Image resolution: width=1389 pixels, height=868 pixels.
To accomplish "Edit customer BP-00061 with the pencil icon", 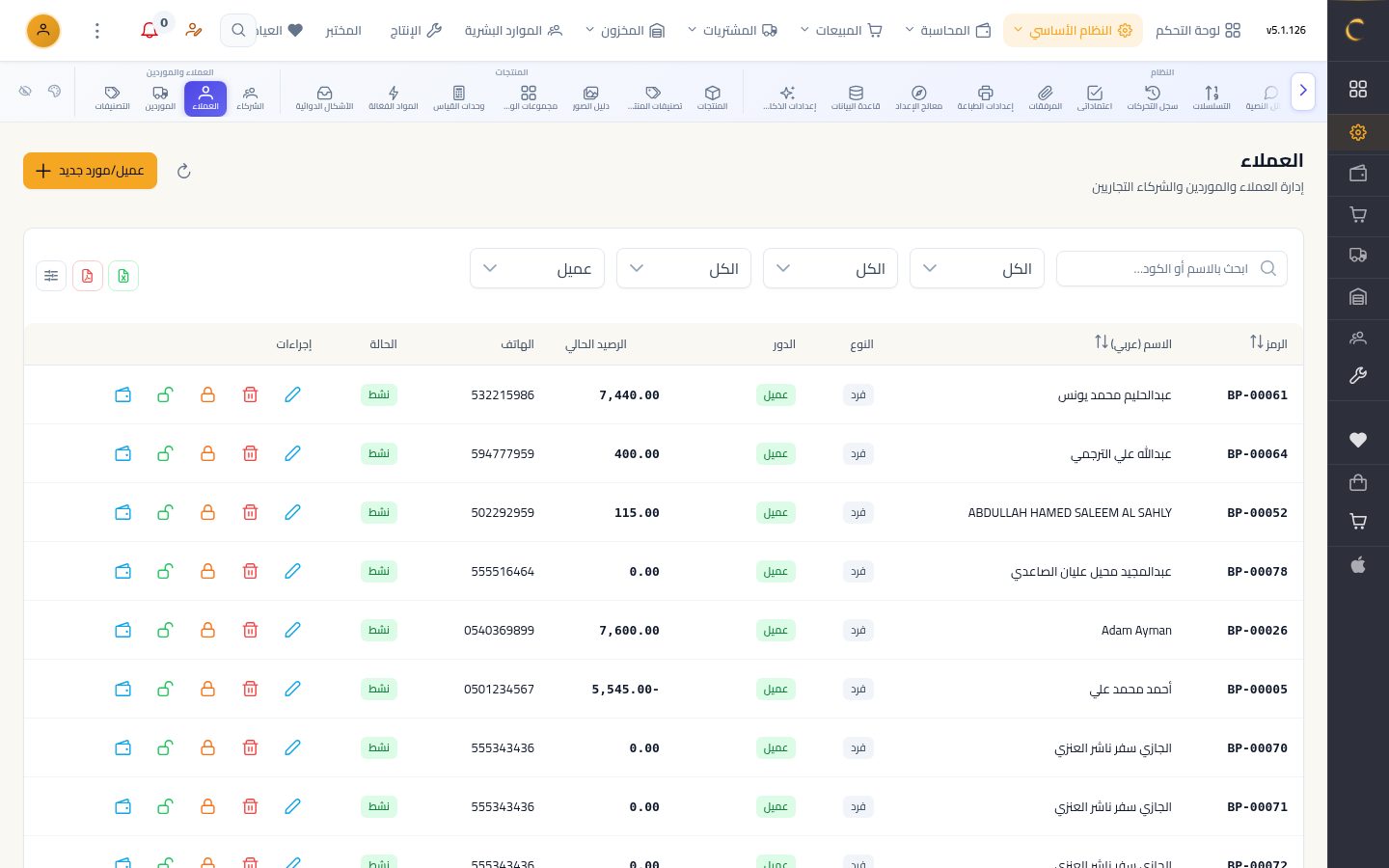I will (292, 394).
